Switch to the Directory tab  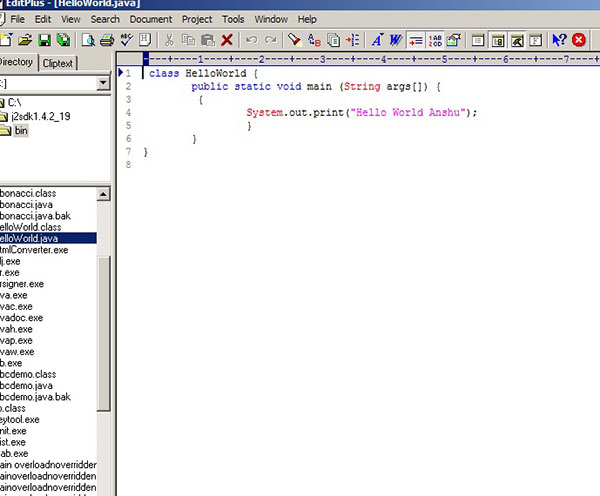pos(17,62)
